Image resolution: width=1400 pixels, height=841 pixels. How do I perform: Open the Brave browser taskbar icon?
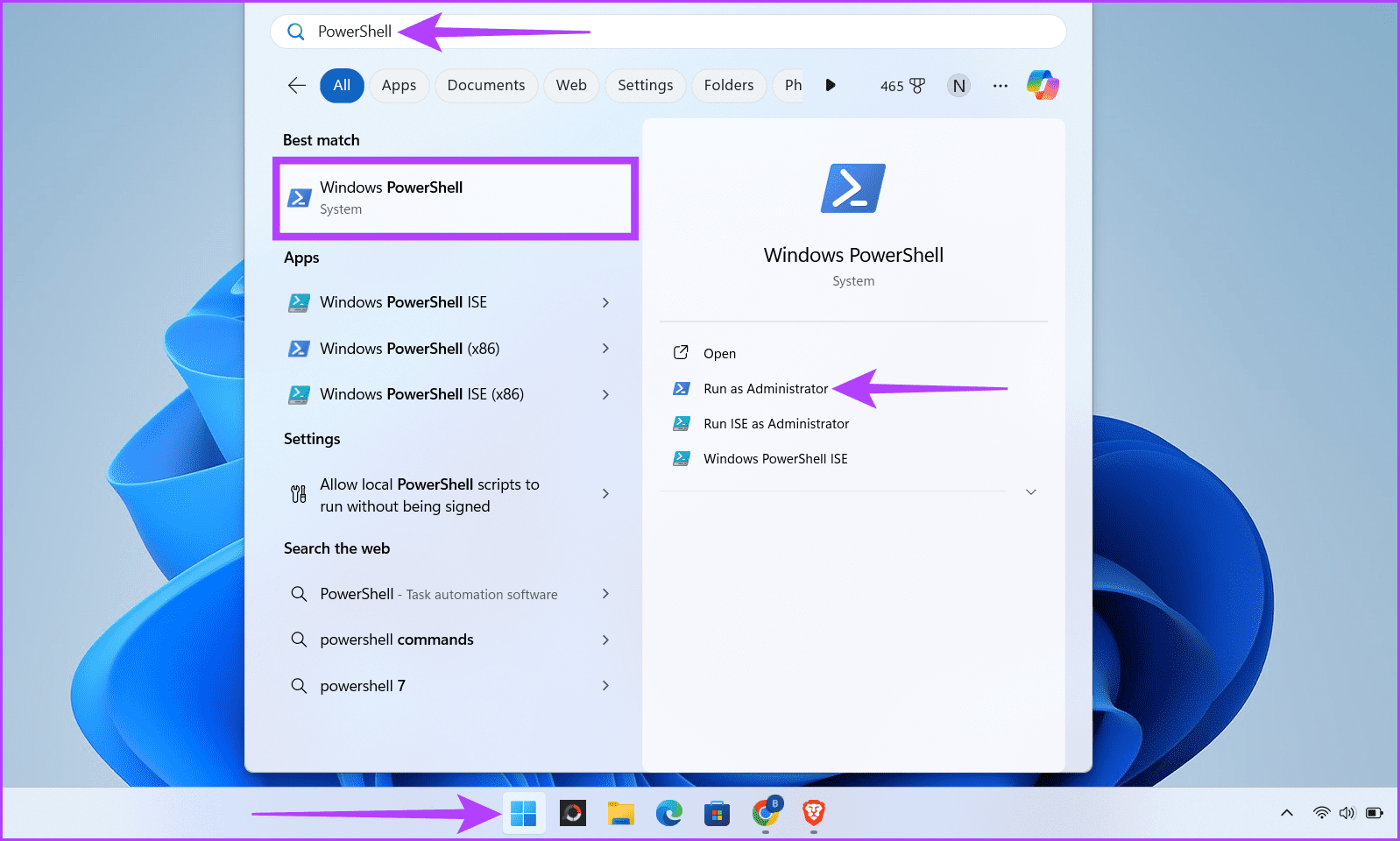(814, 813)
